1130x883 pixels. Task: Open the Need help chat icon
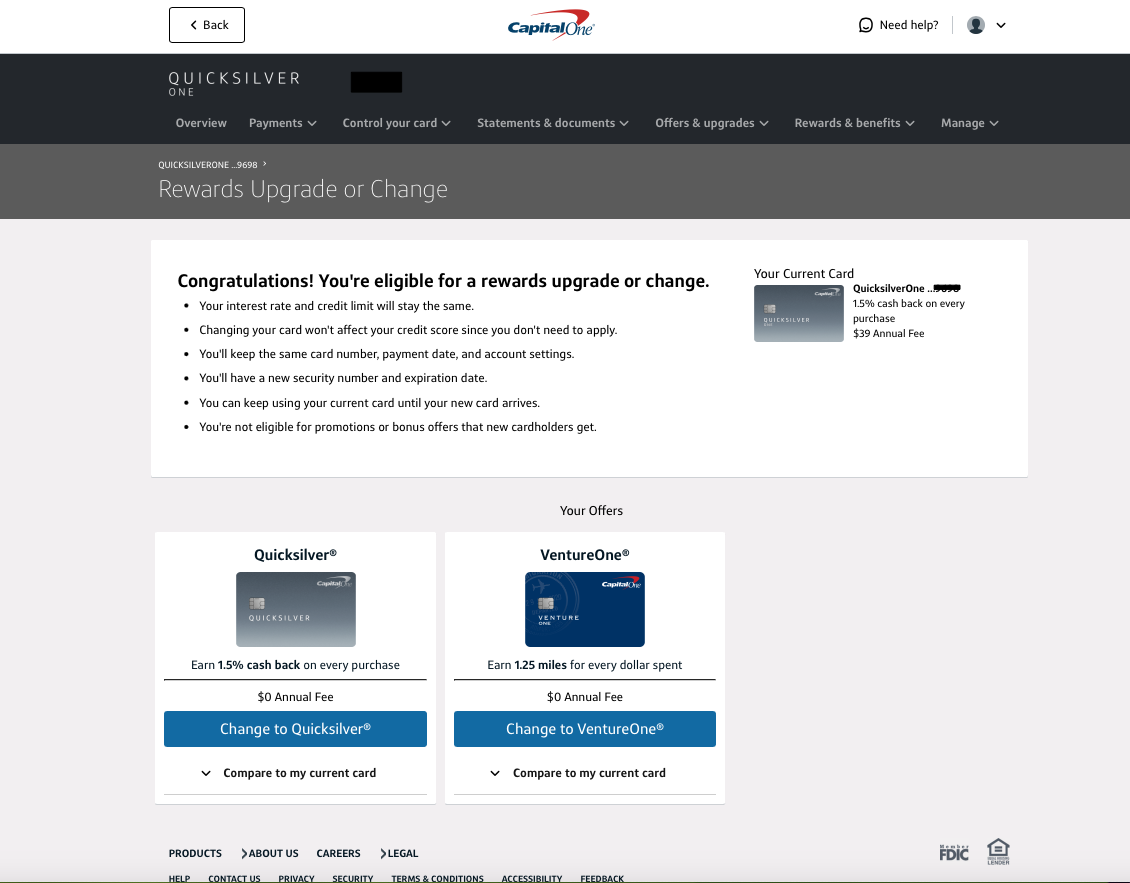point(866,24)
